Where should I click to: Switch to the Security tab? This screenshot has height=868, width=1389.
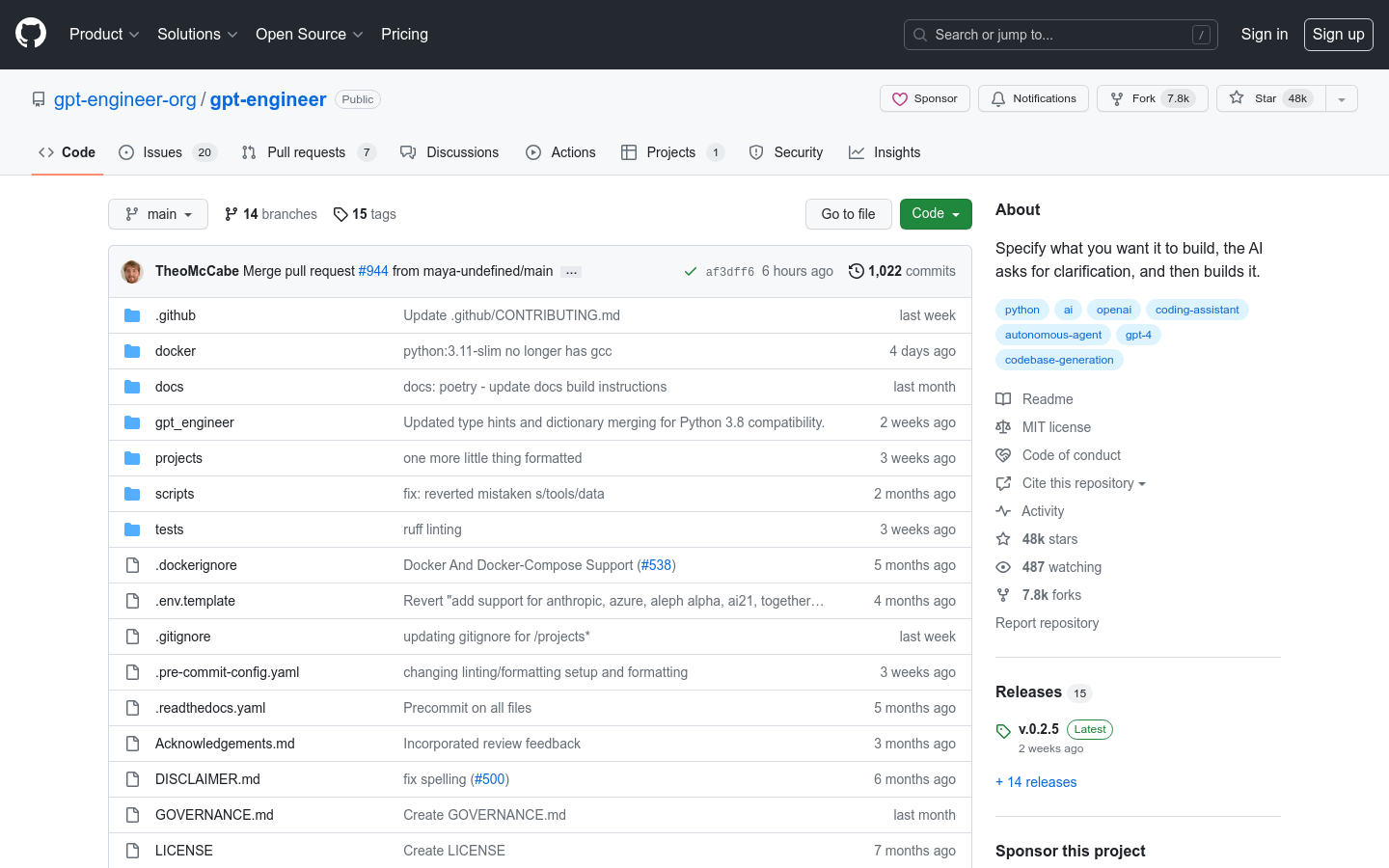pos(786,152)
